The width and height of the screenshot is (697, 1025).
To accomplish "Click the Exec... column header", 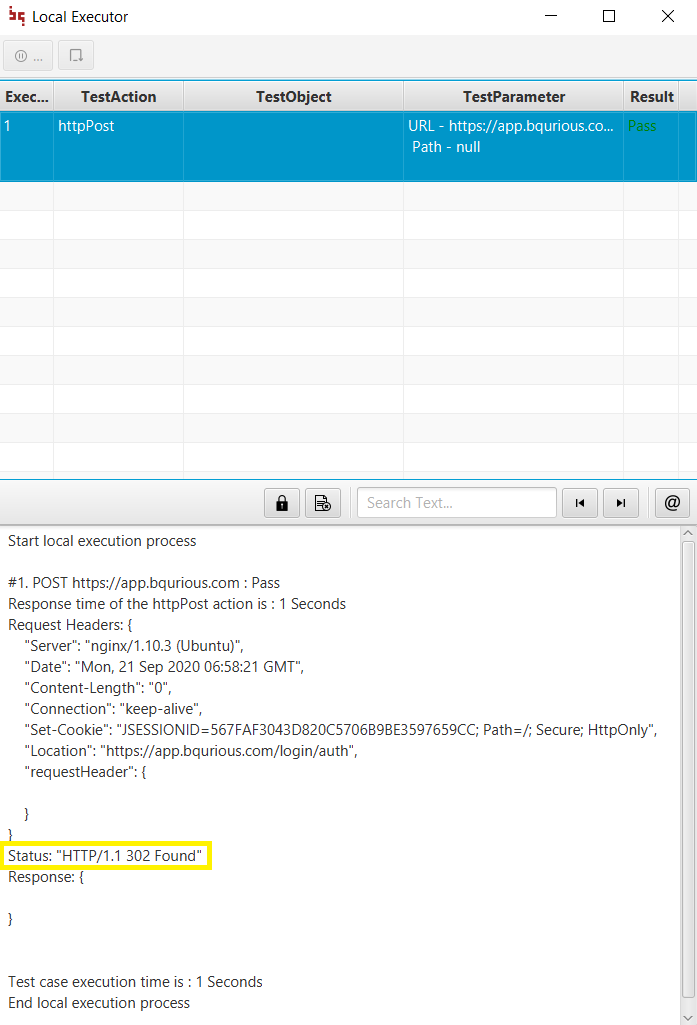I will point(27,97).
